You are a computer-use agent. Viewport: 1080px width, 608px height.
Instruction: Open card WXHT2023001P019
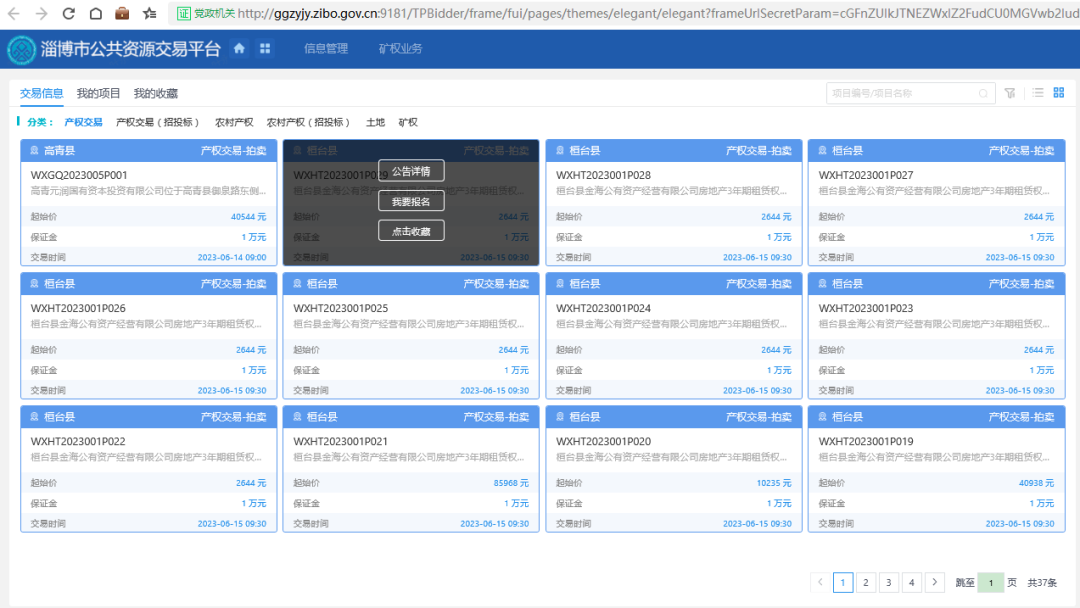click(x=937, y=469)
